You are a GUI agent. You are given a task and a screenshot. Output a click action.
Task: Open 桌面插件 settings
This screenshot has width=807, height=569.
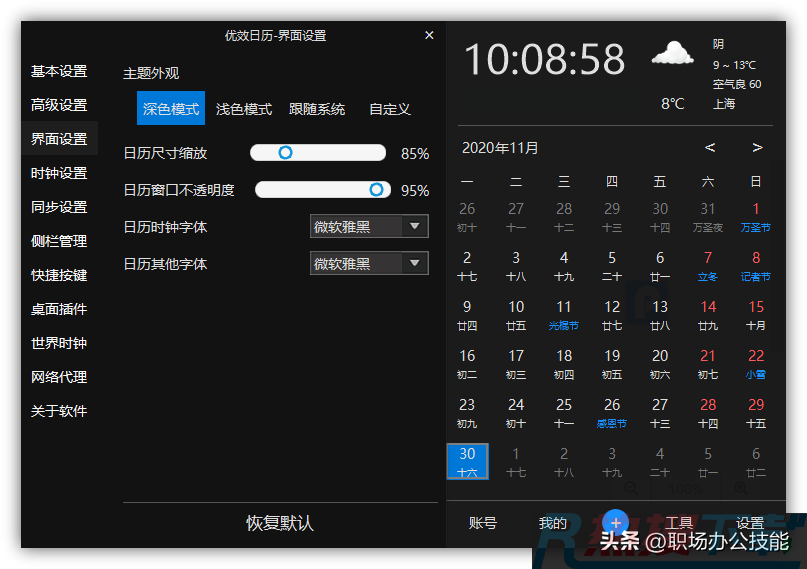[59, 309]
